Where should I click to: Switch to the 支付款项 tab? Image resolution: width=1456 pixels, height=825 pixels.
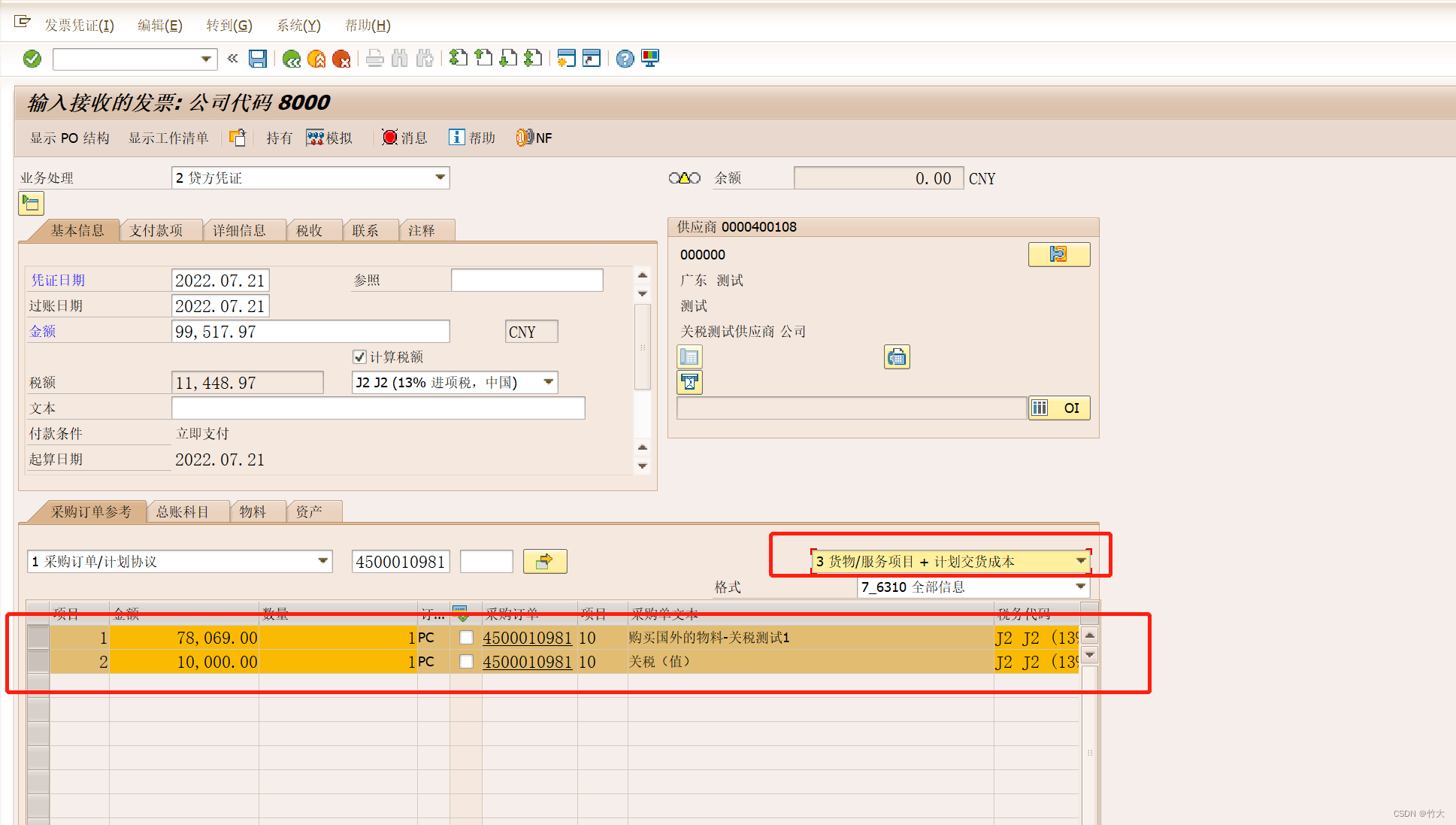tap(156, 231)
